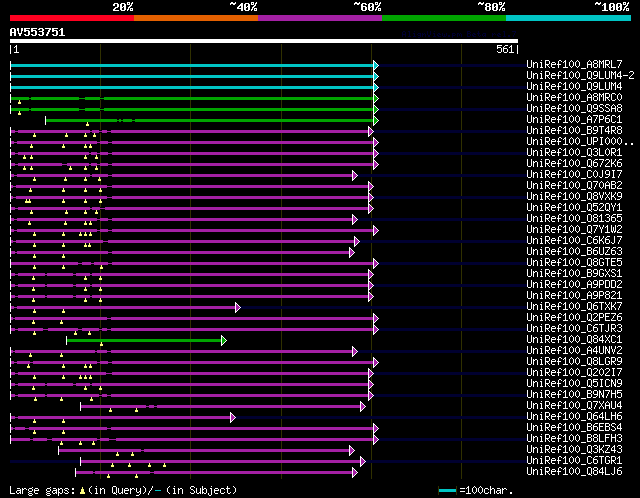
Task: Select the UniRef100_Q84XC1 label
Action: pos(574,340)
